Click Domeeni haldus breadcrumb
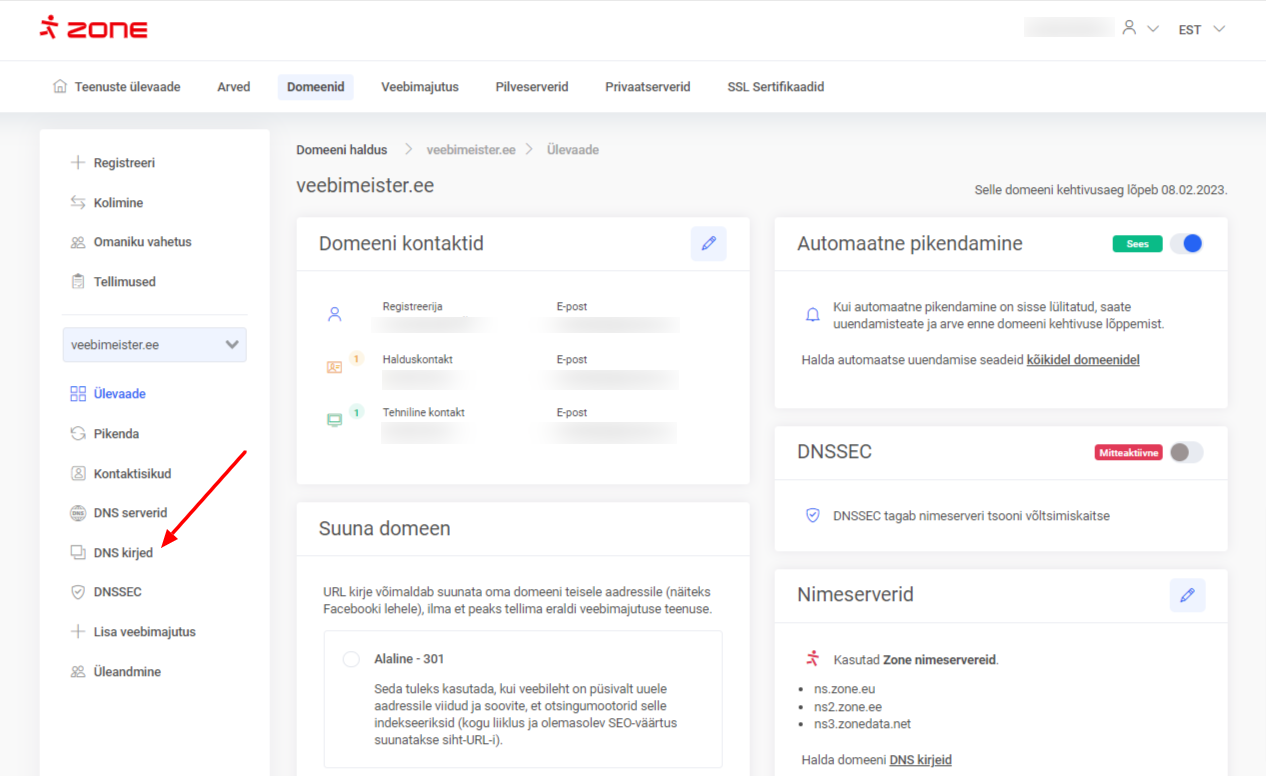The width and height of the screenshot is (1266, 776). point(341,150)
